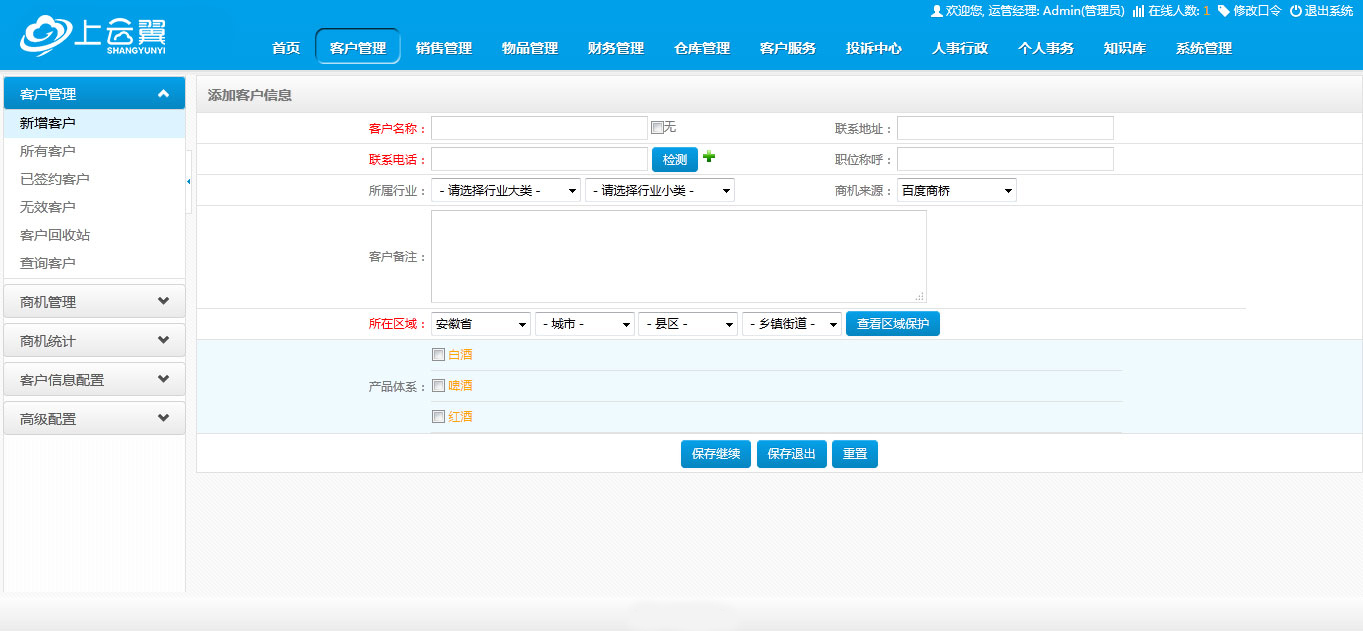Click the 职位称呼 input field
Viewport: 1363px width, 631px height.
(1005, 159)
